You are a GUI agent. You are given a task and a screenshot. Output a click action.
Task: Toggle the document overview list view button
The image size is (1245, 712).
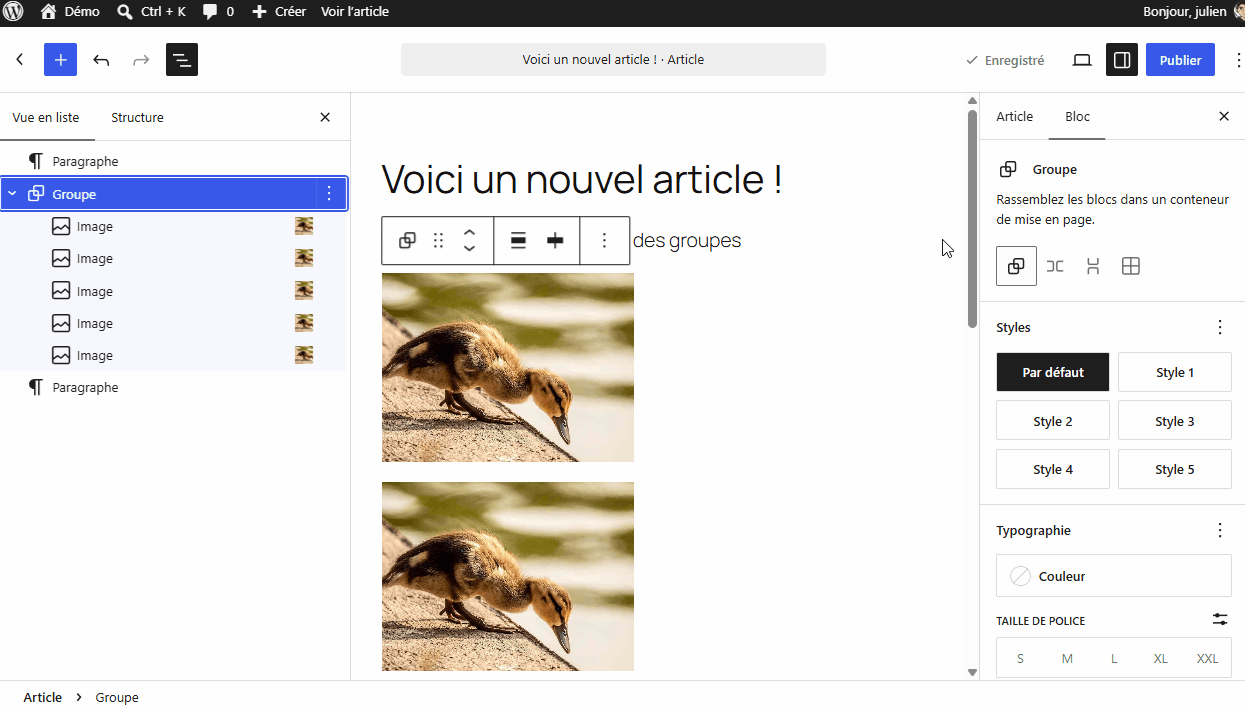[x=182, y=60]
